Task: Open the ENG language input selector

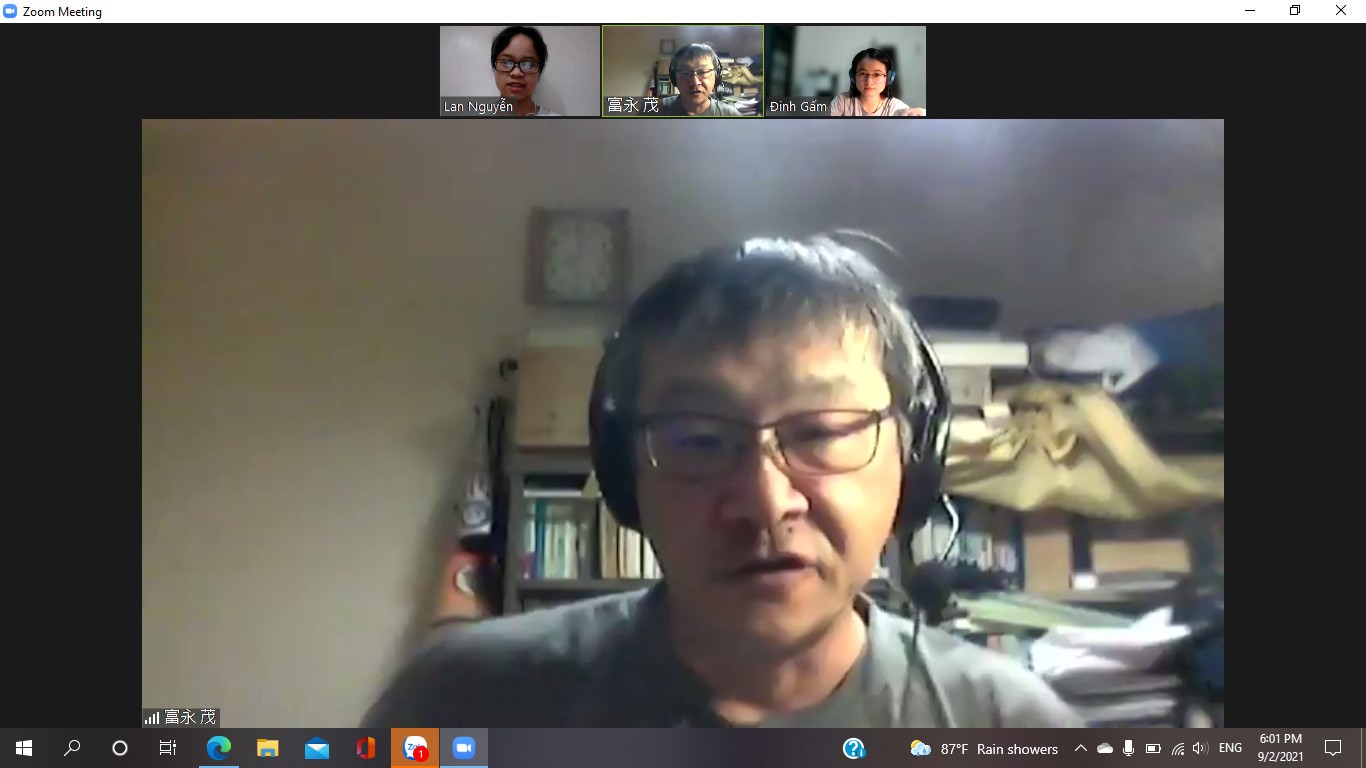Action: point(1230,748)
